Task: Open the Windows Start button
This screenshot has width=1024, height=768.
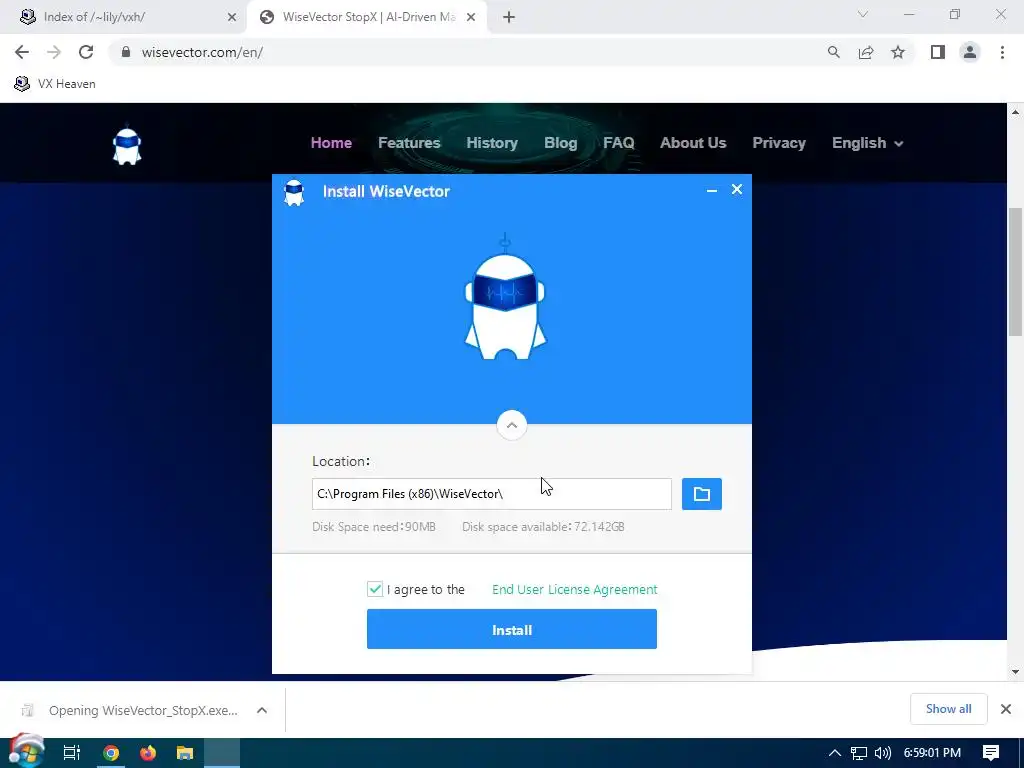Action: 26,752
